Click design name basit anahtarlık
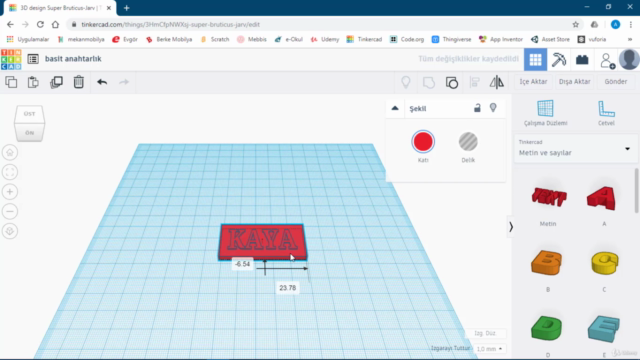 point(73,59)
